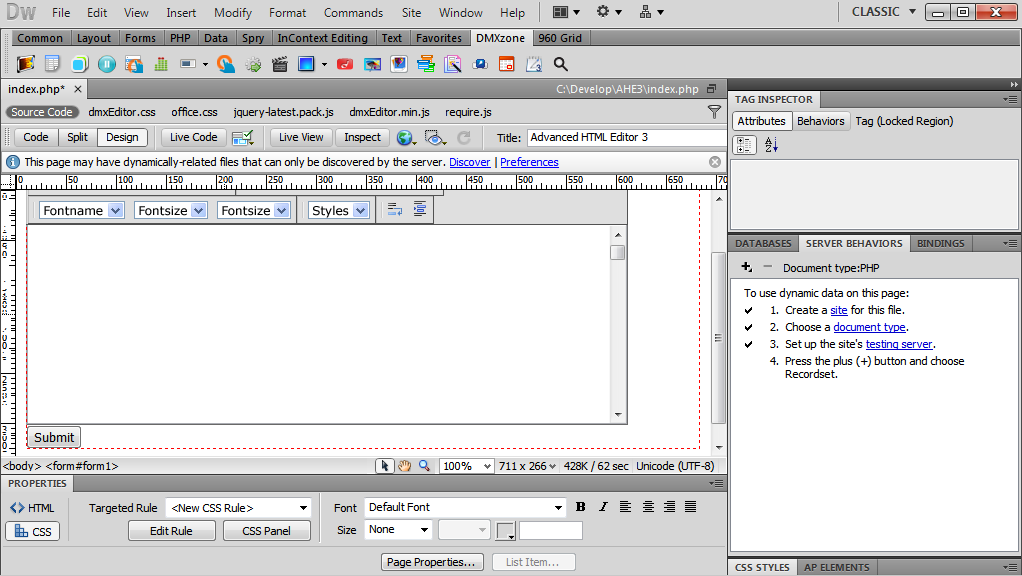The width and height of the screenshot is (1022, 576).
Task: Open the text color swatch picker in Properties
Action: point(506,531)
